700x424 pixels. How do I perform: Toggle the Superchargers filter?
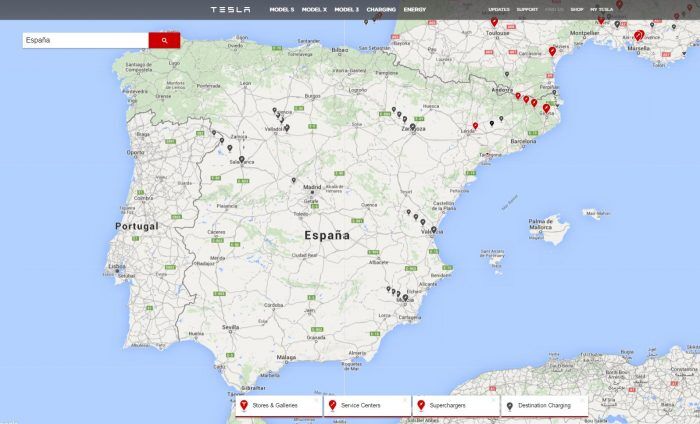456,406
